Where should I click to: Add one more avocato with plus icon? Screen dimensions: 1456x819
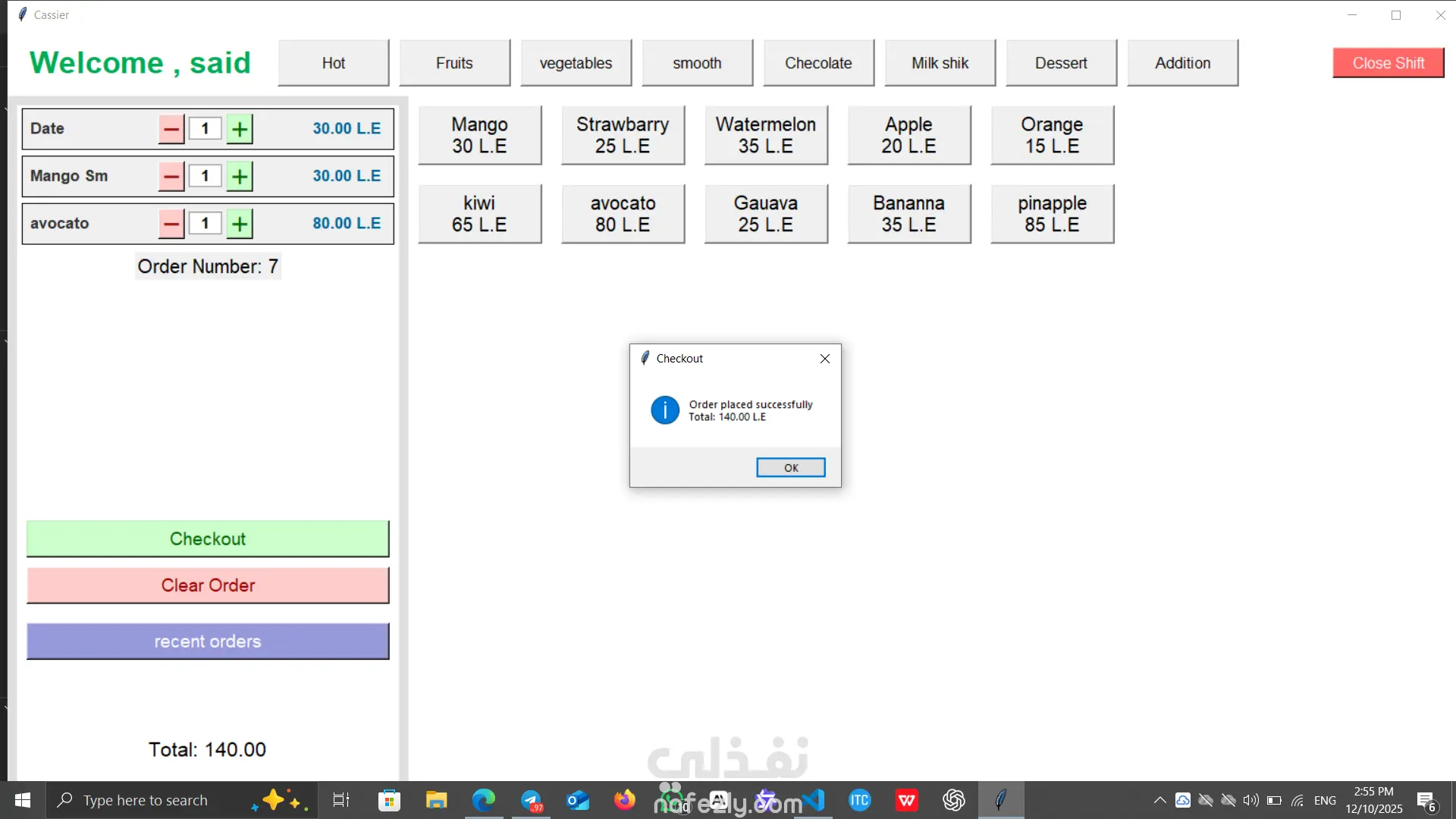[x=240, y=224]
